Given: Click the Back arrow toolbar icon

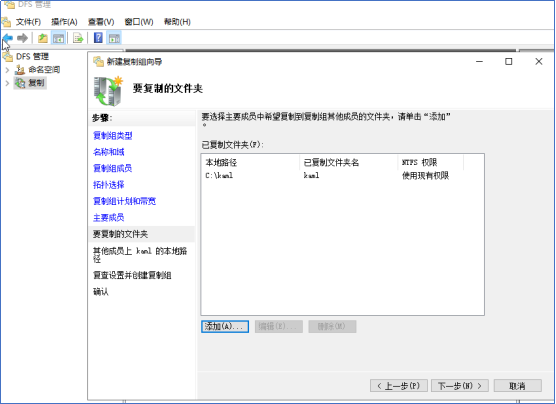Looking at the screenshot, I should pyautogui.click(x=7, y=38).
